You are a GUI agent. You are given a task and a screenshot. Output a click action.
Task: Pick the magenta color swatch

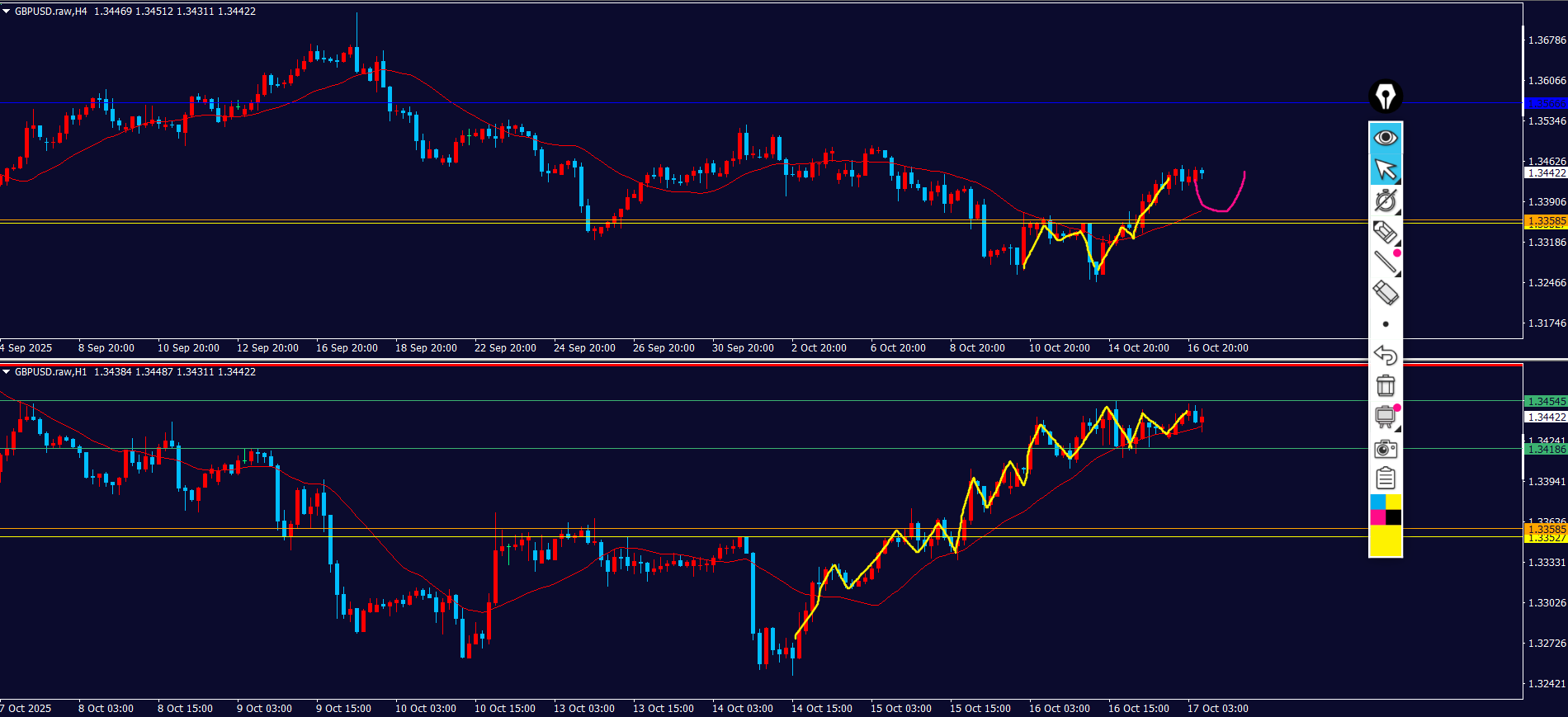(x=1377, y=517)
